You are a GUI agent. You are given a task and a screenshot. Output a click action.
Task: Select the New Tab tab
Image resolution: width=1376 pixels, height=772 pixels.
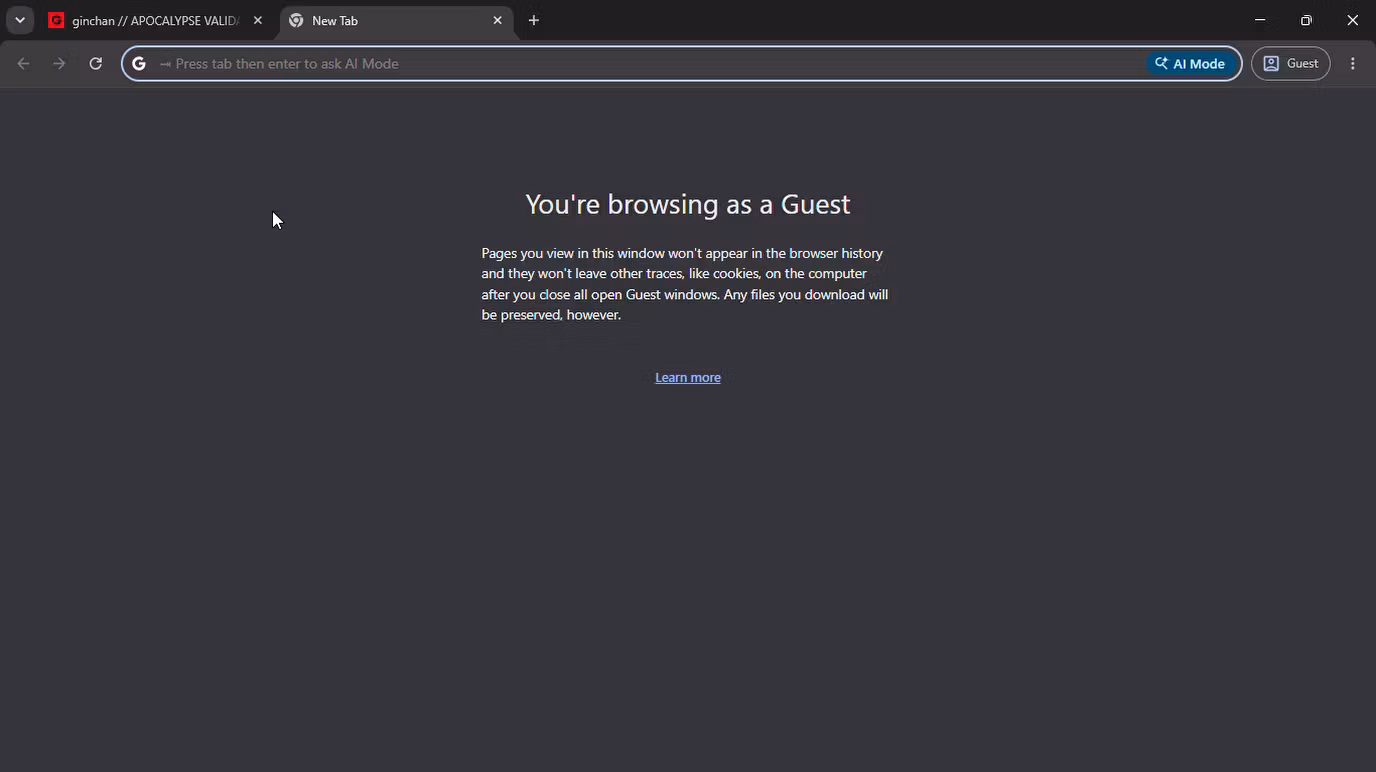(x=397, y=20)
